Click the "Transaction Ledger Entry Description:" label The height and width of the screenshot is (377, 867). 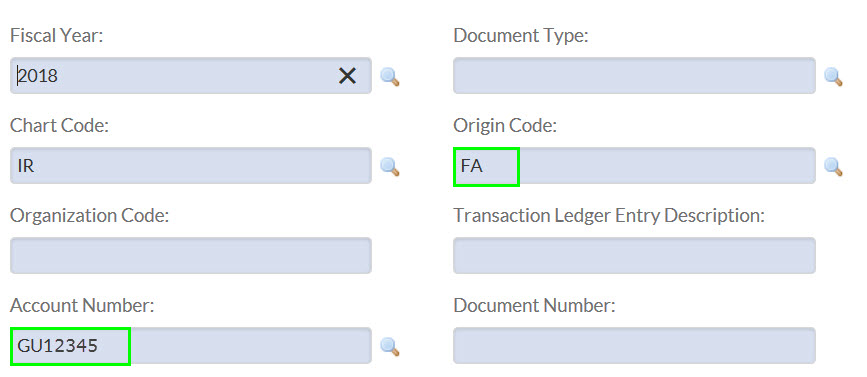click(x=609, y=216)
